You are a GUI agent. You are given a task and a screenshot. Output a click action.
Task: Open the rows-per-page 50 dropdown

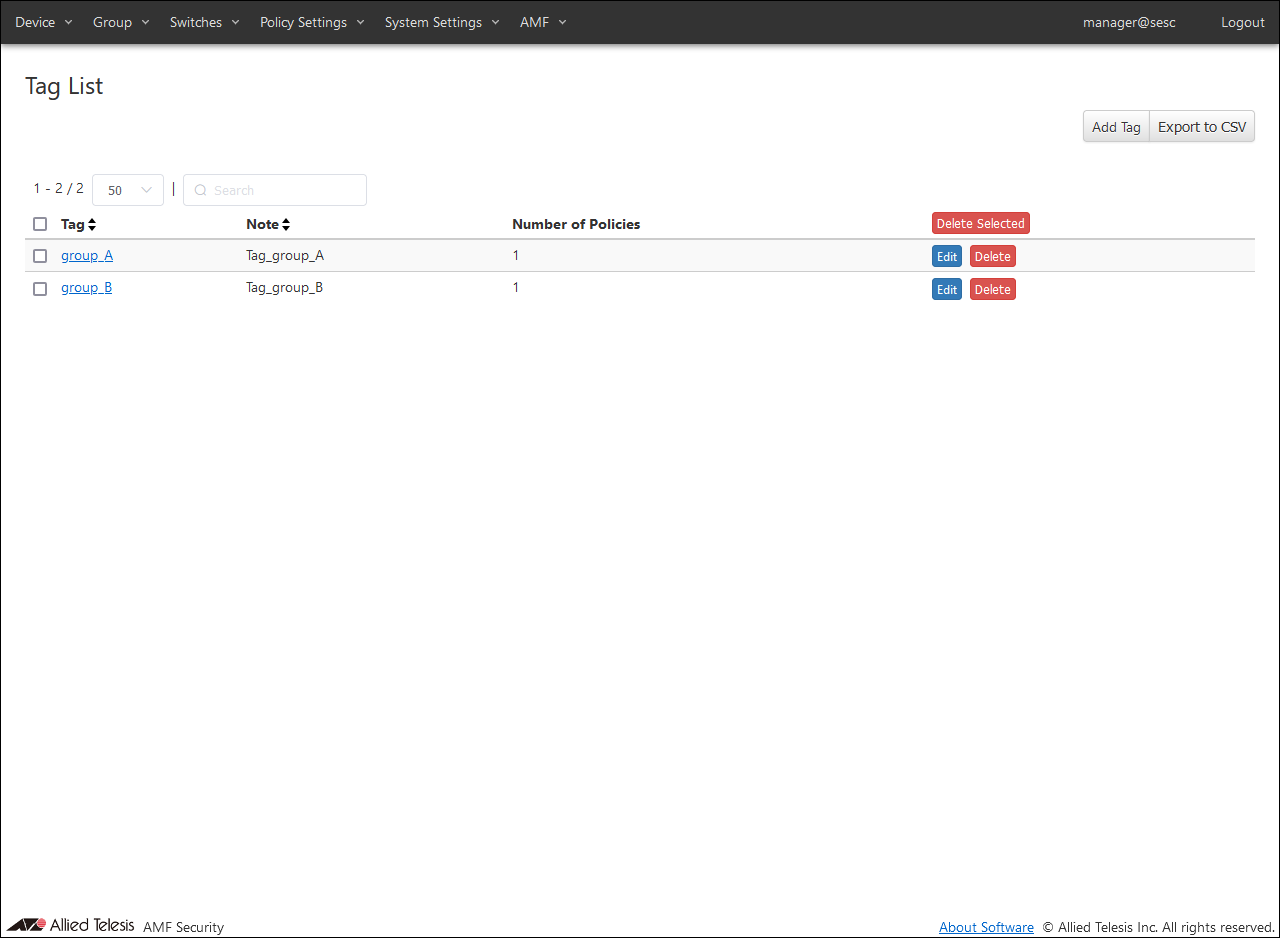coord(128,190)
